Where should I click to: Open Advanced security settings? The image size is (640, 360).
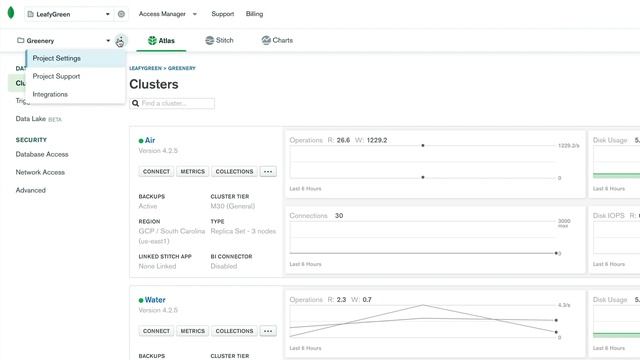pos(31,190)
